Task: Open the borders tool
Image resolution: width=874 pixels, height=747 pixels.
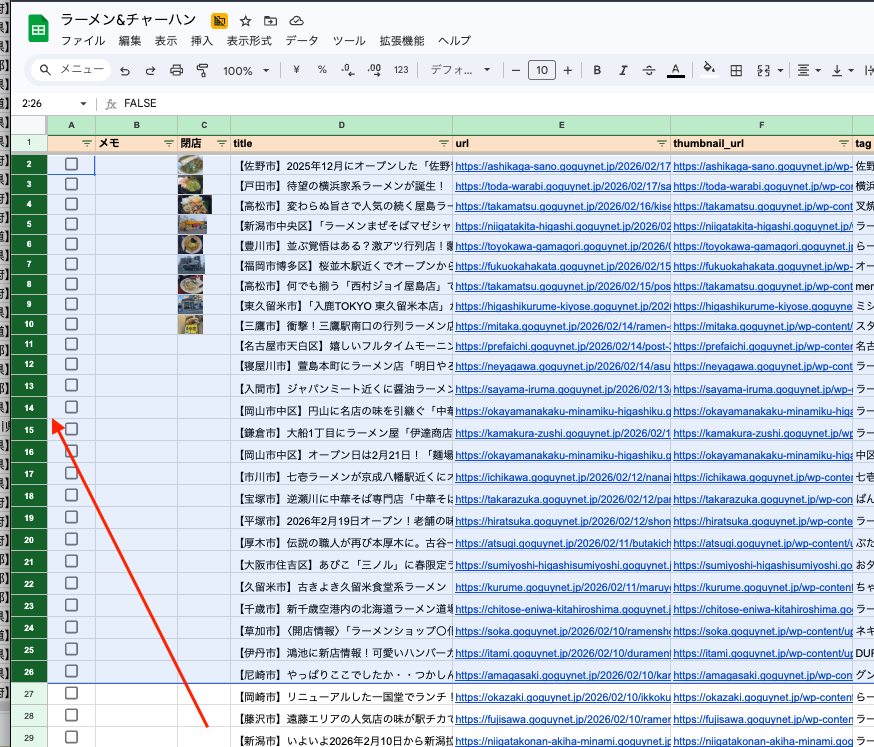Action: [x=736, y=71]
